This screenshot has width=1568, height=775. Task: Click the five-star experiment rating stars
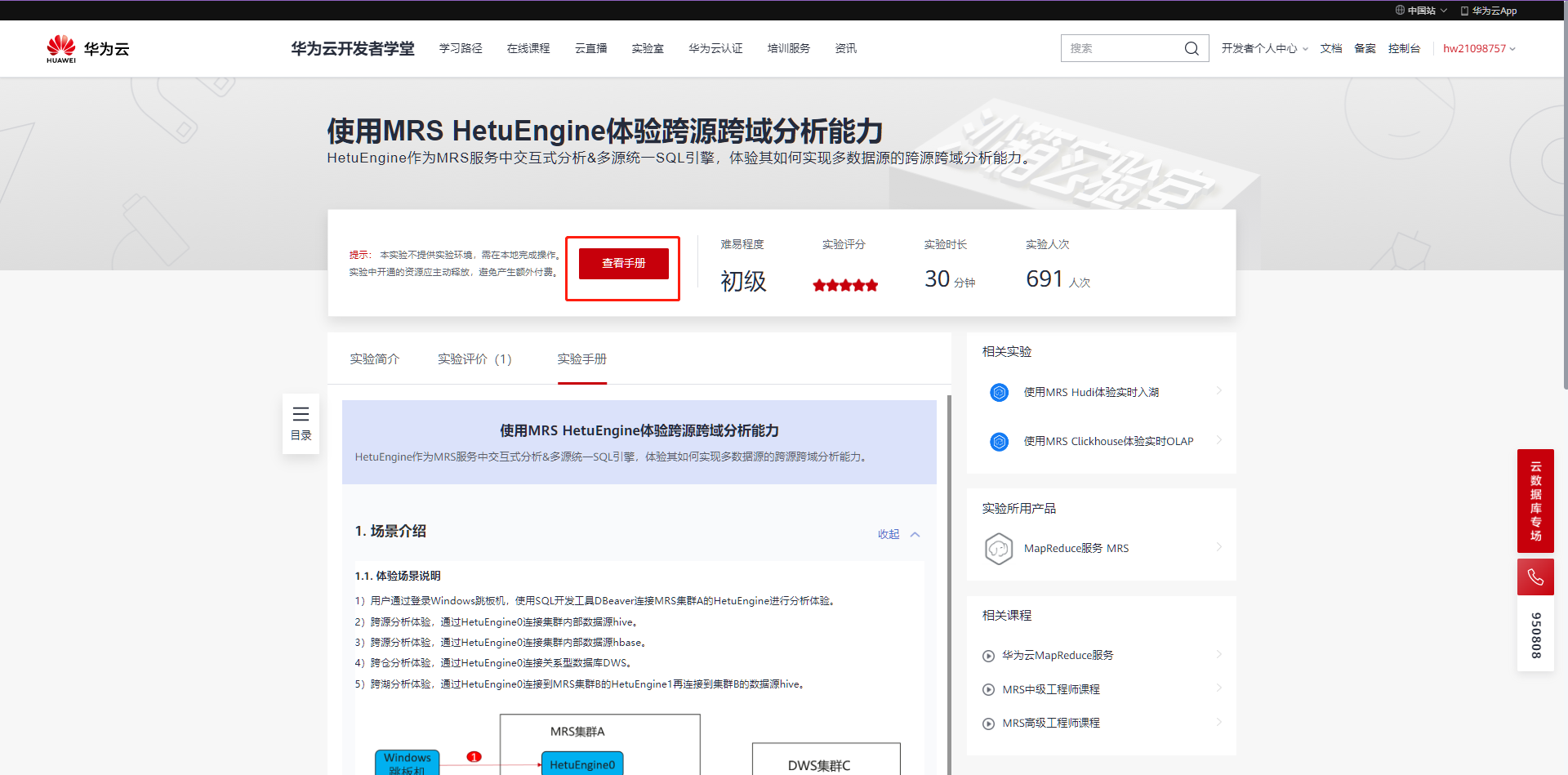pyautogui.click(x=845, y=284)
